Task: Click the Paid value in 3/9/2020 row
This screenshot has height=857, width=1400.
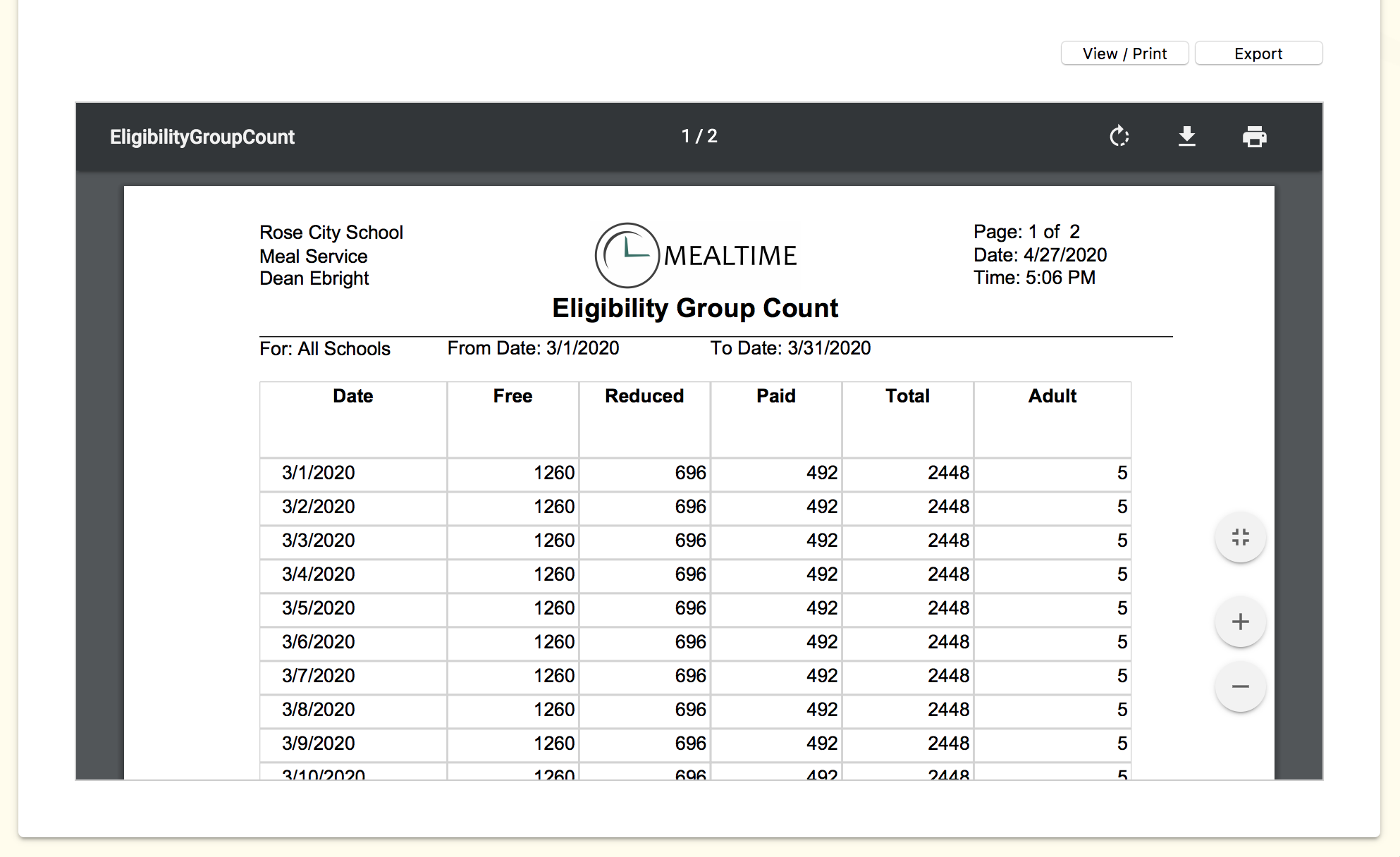Action: click(x=822, y=744)
